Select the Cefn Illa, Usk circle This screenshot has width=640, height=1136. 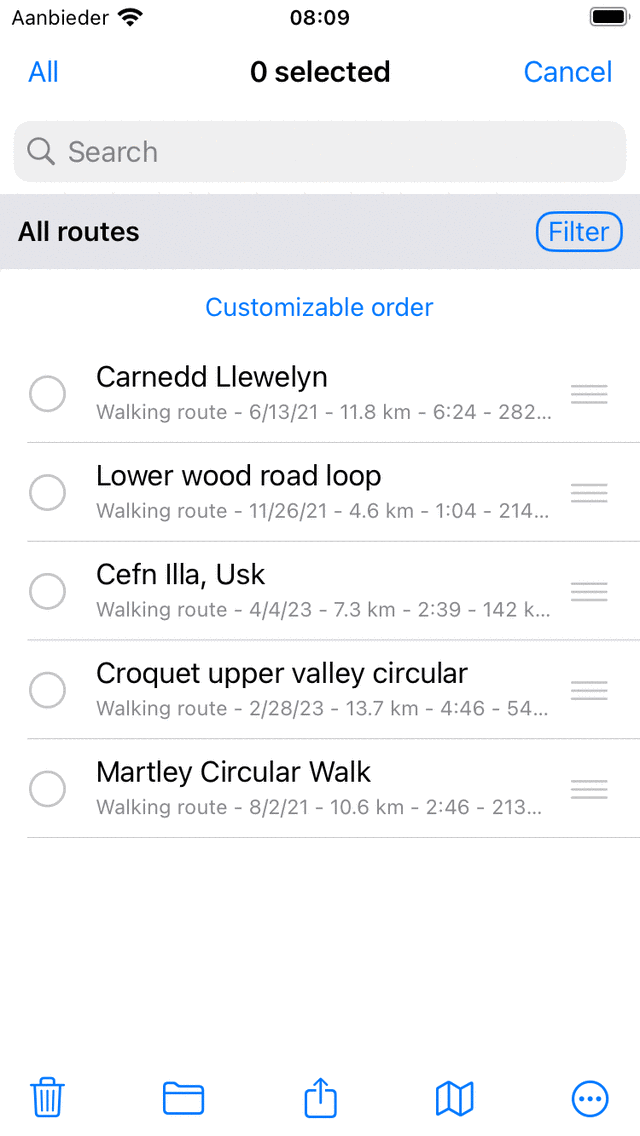pos(47,592)
